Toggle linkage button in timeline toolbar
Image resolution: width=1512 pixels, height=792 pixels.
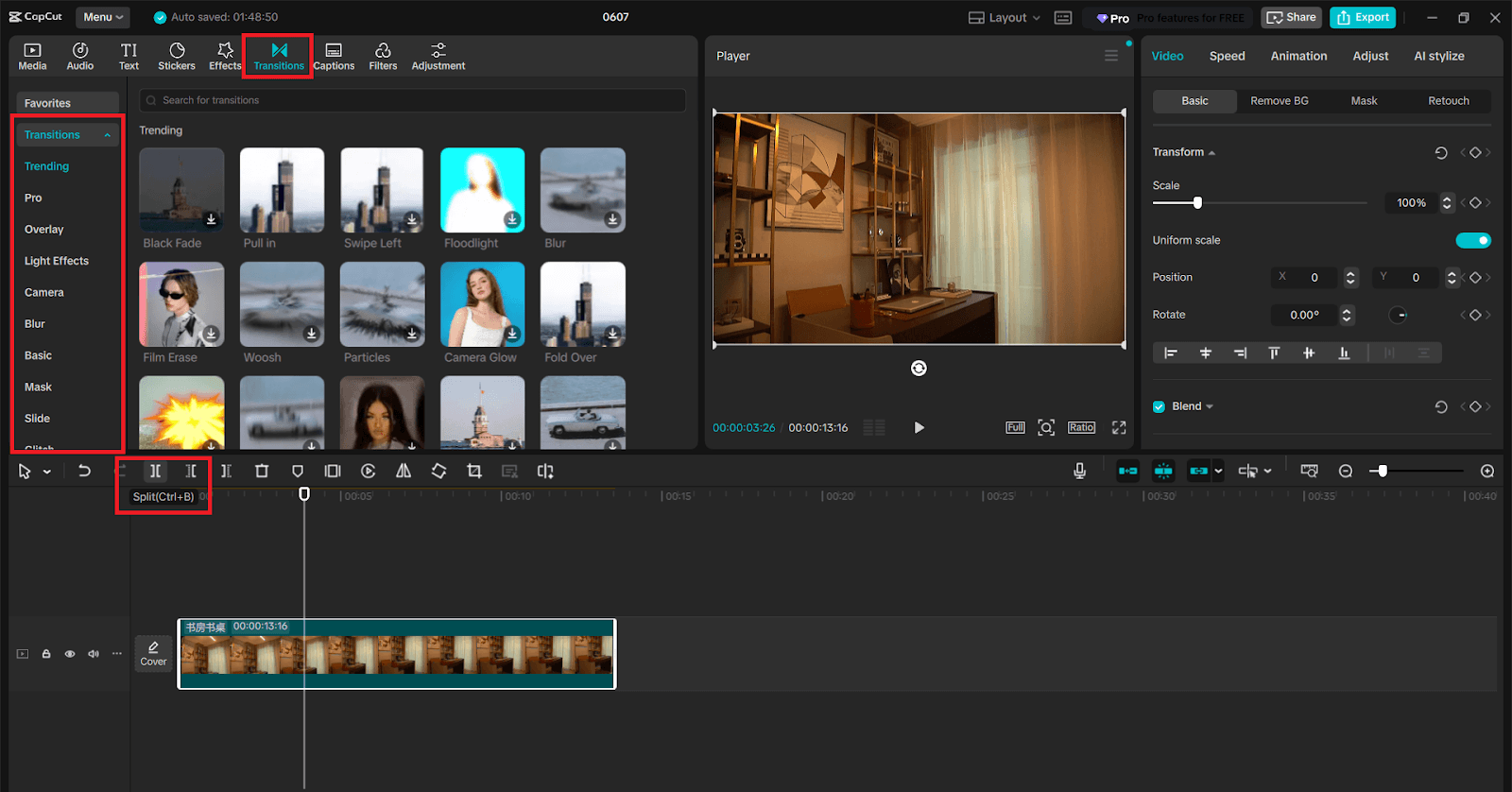1198,471
